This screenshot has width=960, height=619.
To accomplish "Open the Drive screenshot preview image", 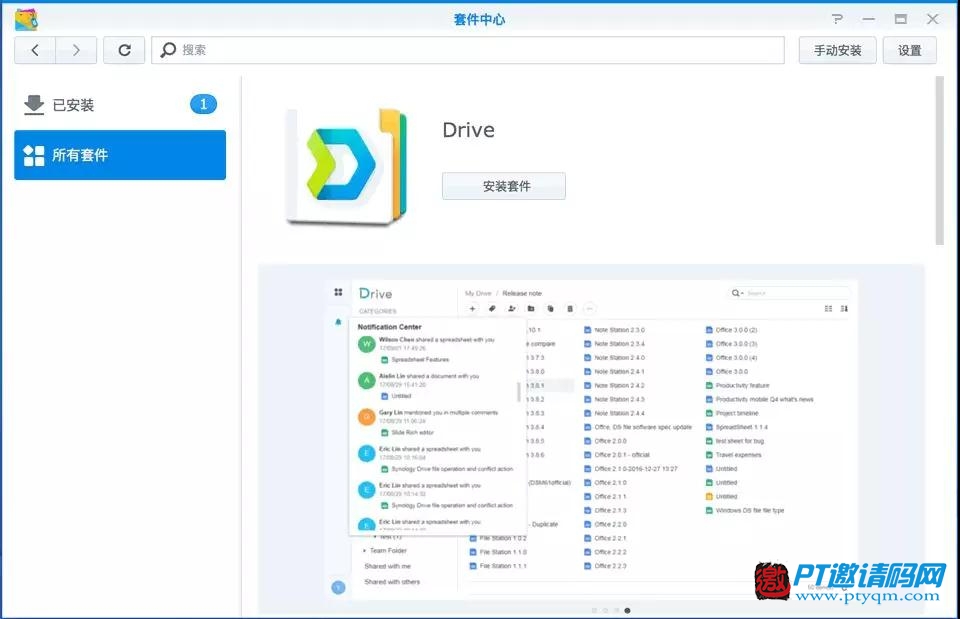I will click(x=591, y=439).
